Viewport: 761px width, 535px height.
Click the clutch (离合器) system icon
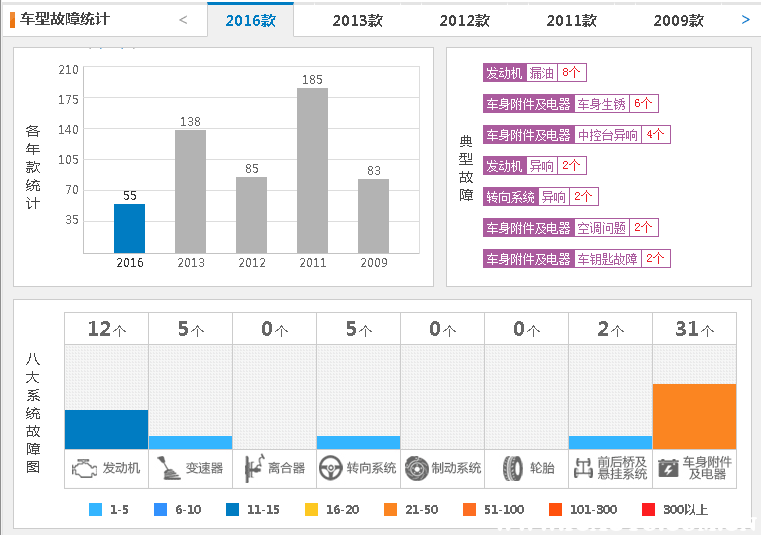251,467
